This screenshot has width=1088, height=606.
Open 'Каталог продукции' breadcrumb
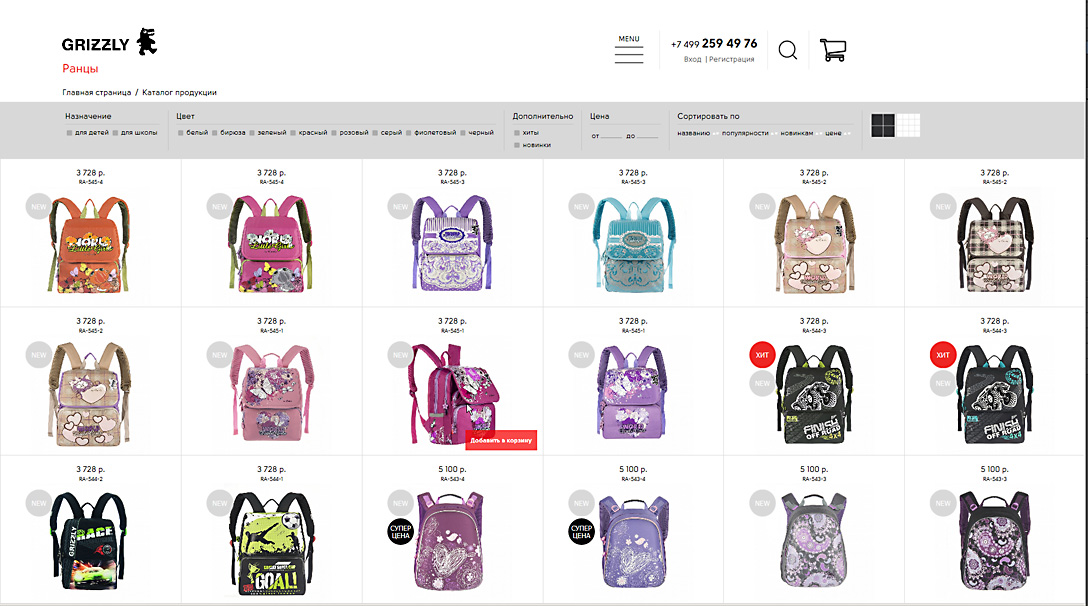pos(179,92)
